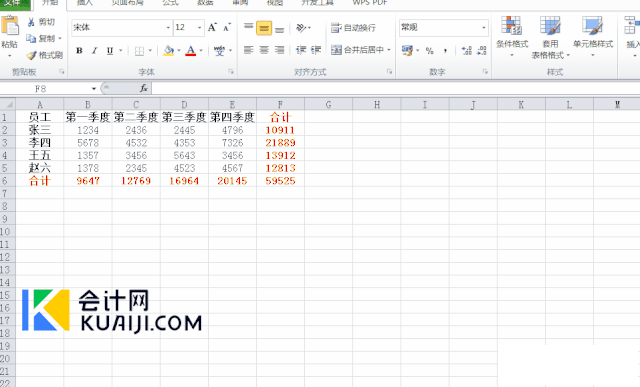Expand the font size dropdown showing 12
Image resolution: width=640 pixels, height=387 pixels.
(200, 27)
